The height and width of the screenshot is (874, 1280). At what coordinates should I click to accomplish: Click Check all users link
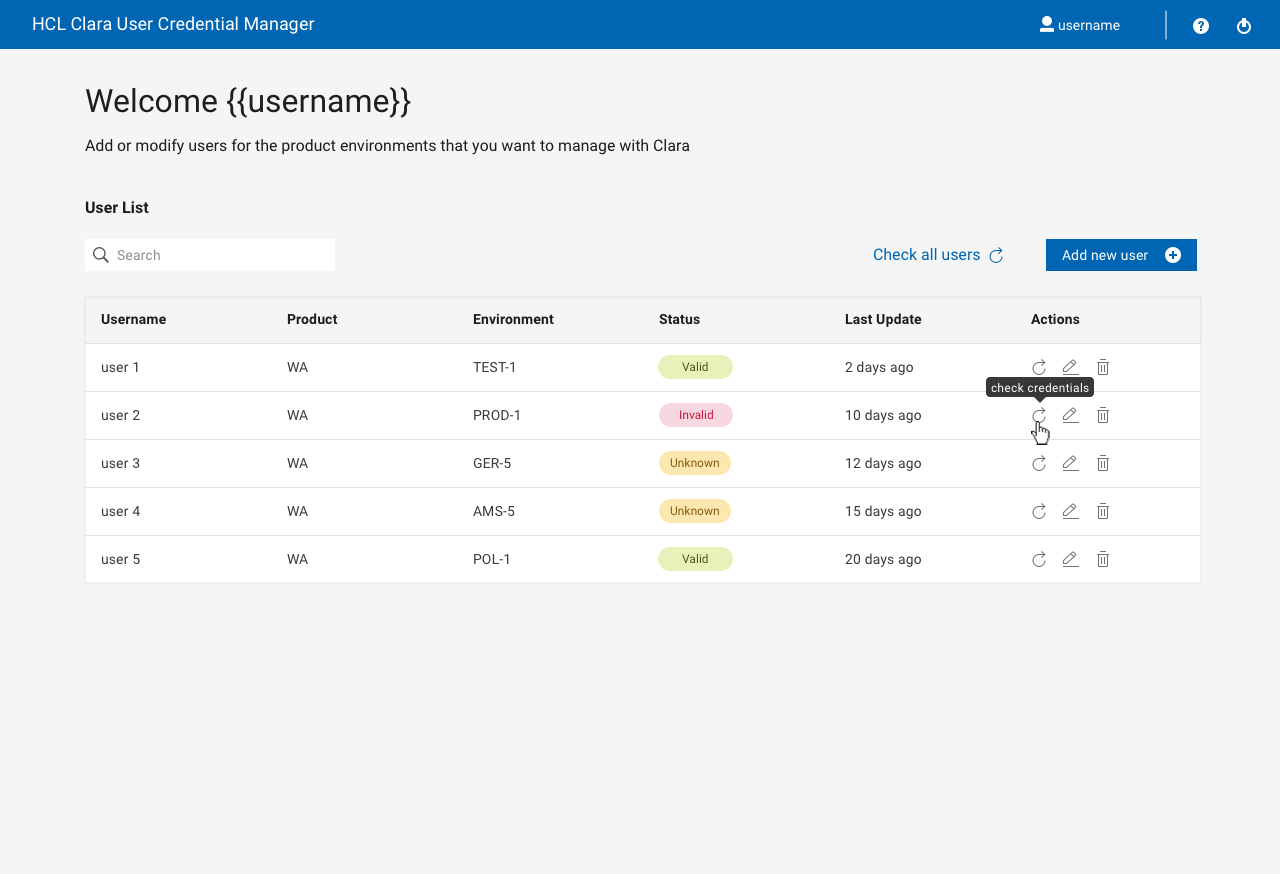point(937,255)
